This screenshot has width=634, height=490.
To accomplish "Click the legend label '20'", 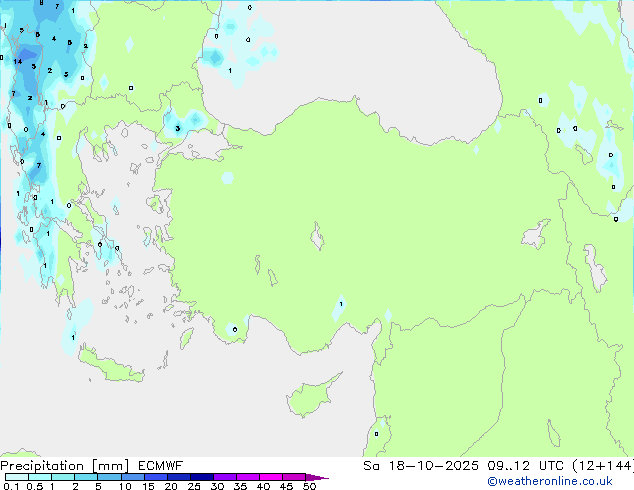I will (x=171, y=486).
